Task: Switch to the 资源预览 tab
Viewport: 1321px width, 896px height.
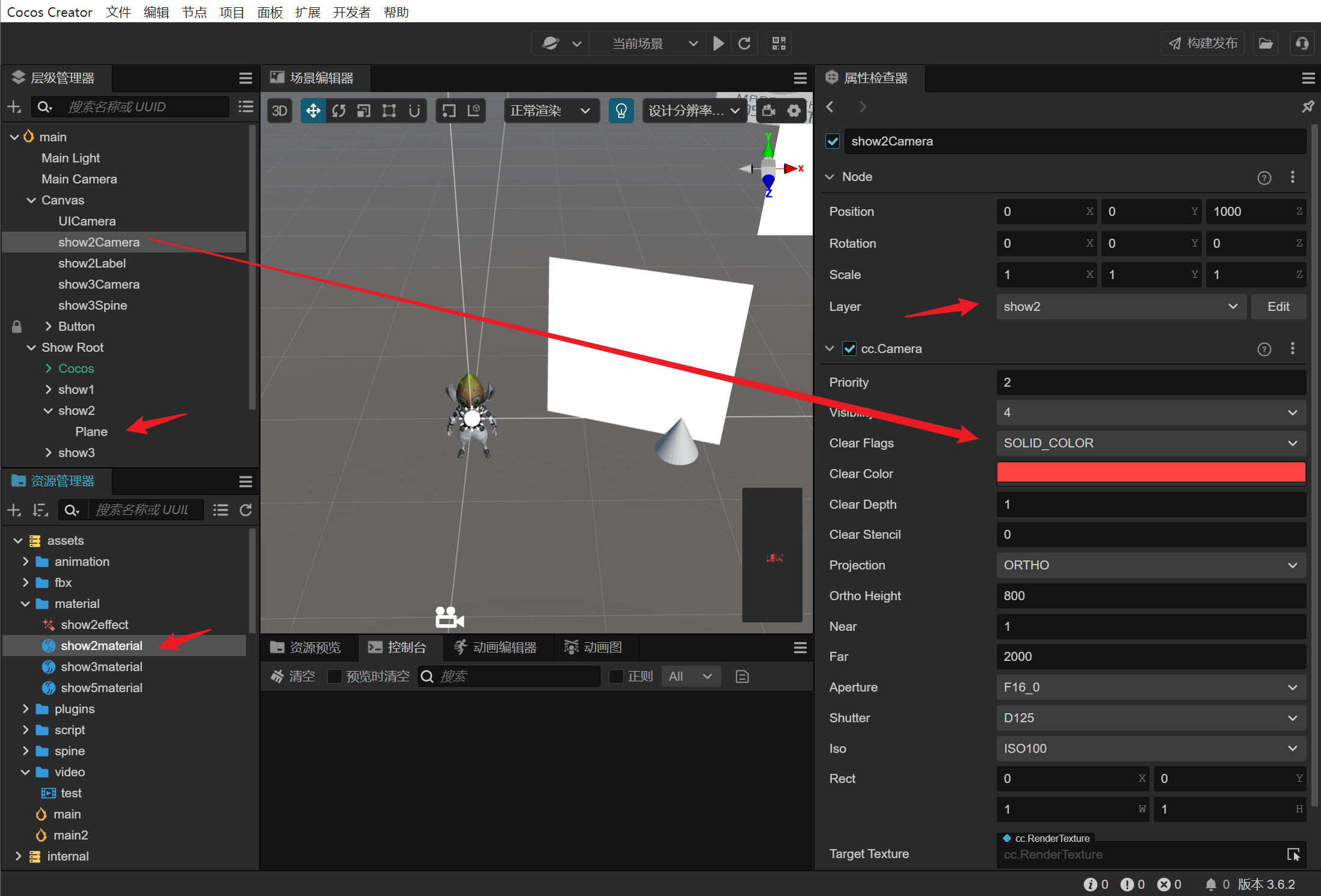Action: 306,648
